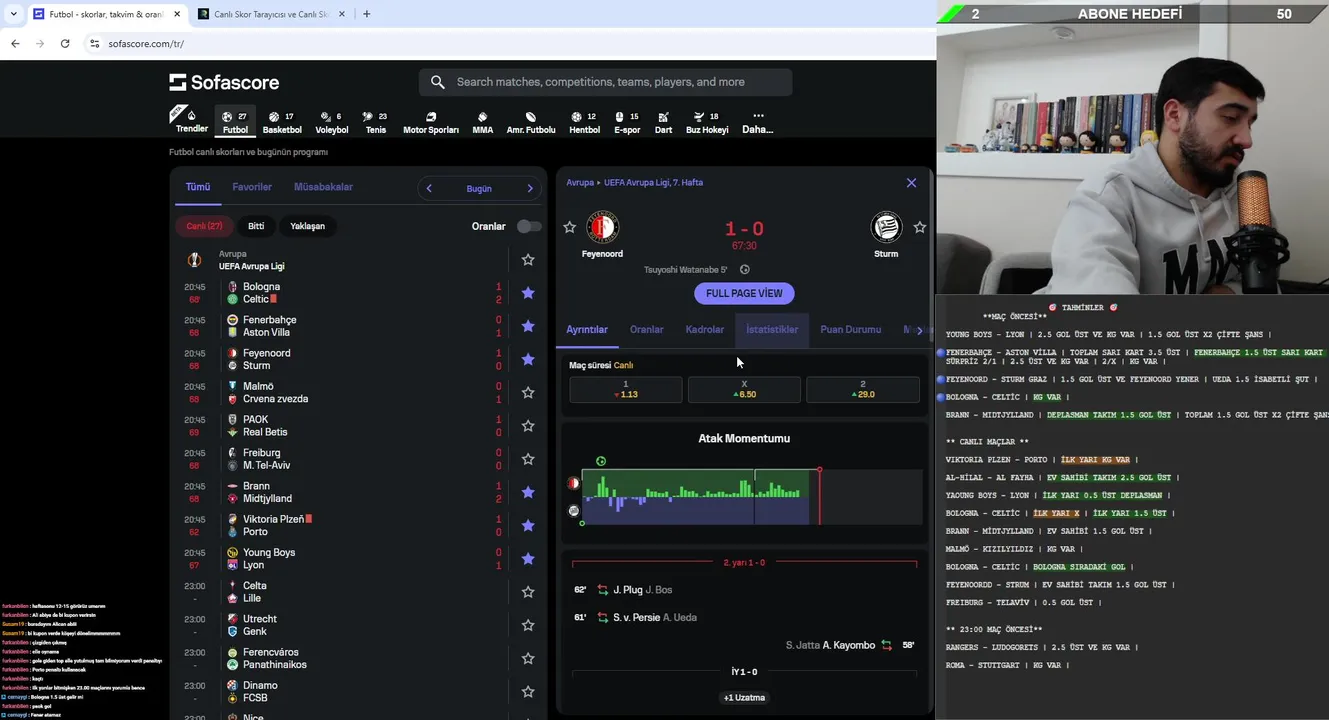Open the Dart sport category

click(663, 121)
